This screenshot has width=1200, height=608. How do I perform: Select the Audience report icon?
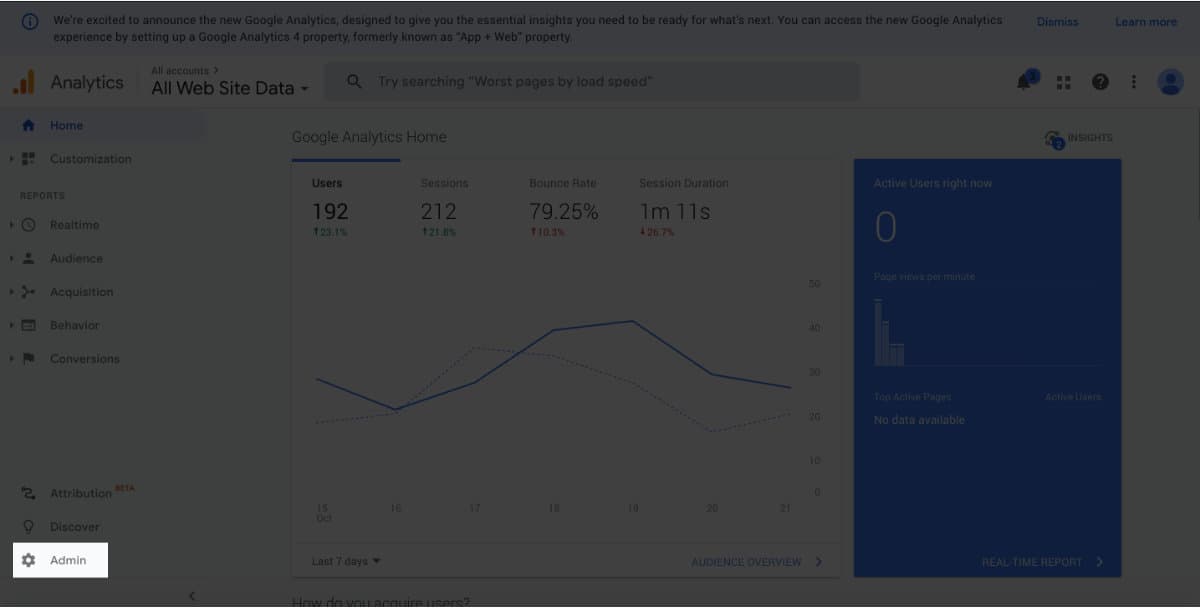pos(30,258)
